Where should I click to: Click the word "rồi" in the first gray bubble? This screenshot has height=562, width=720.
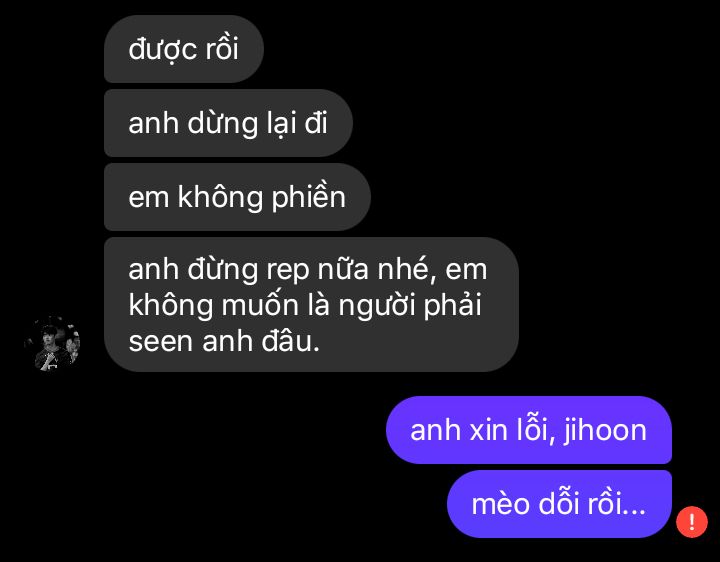[x=222, y=49]
